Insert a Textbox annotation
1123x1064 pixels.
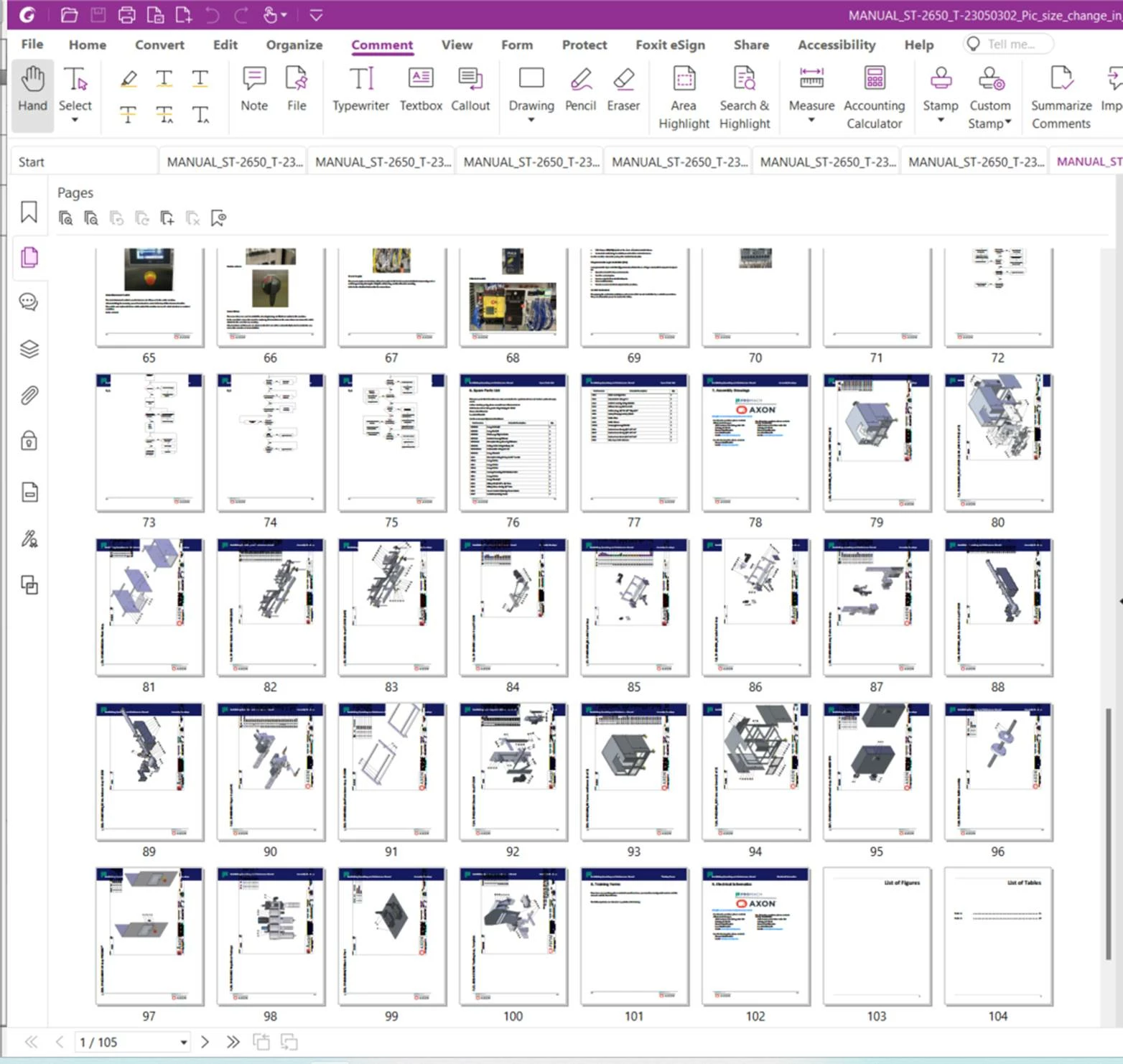(x=421, y=90)
